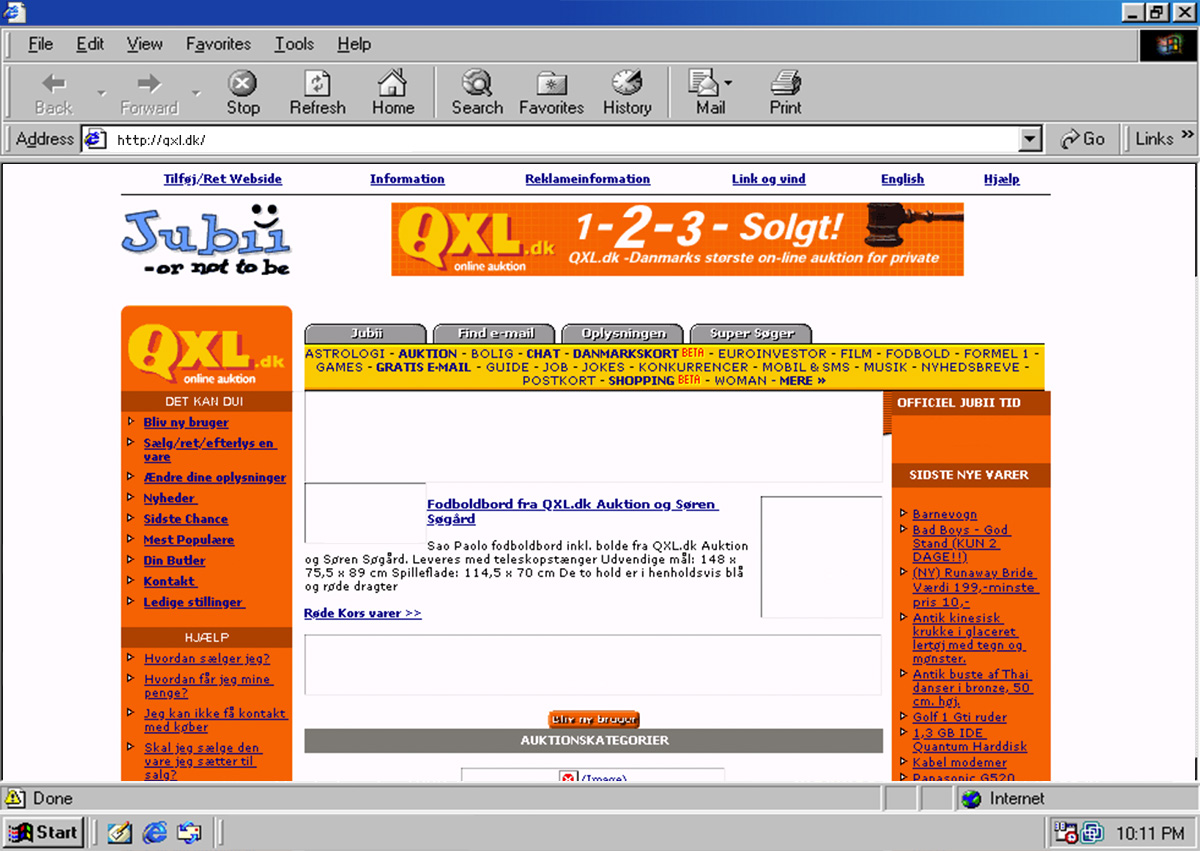Open the Golf 1 Gti ruder listing

tap(960, 717)
